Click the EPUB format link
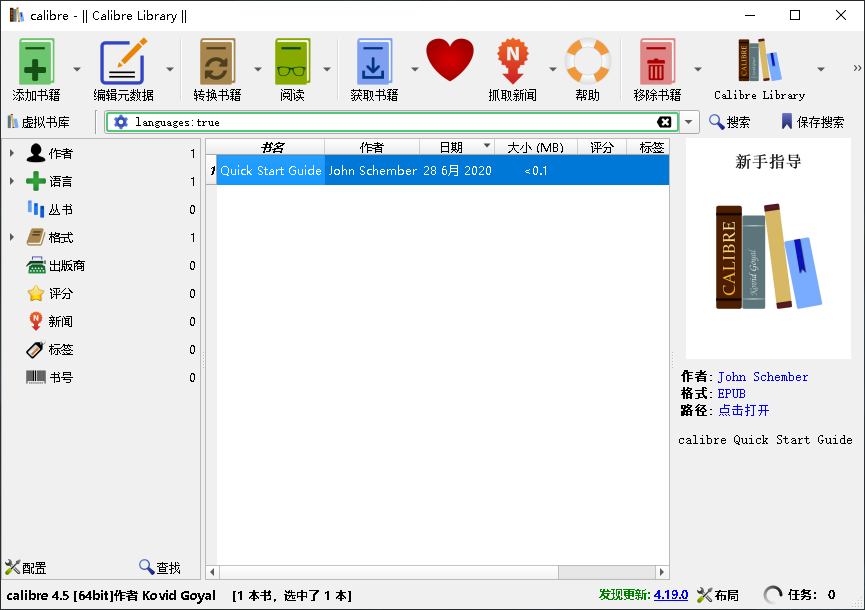Screen dimensions: 865x610 tap(731, 394)
